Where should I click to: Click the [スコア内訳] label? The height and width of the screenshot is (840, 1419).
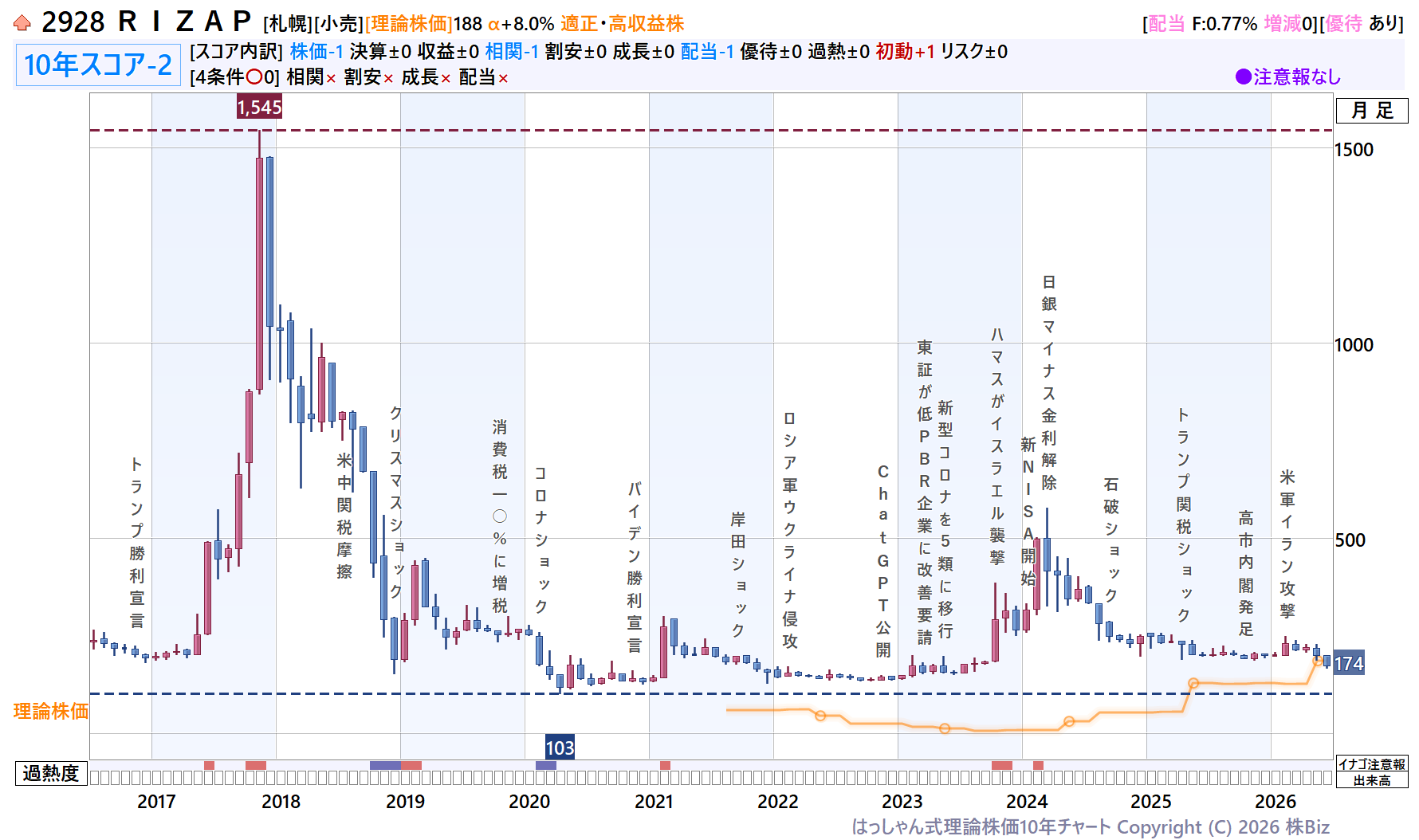tap(237, 52)
